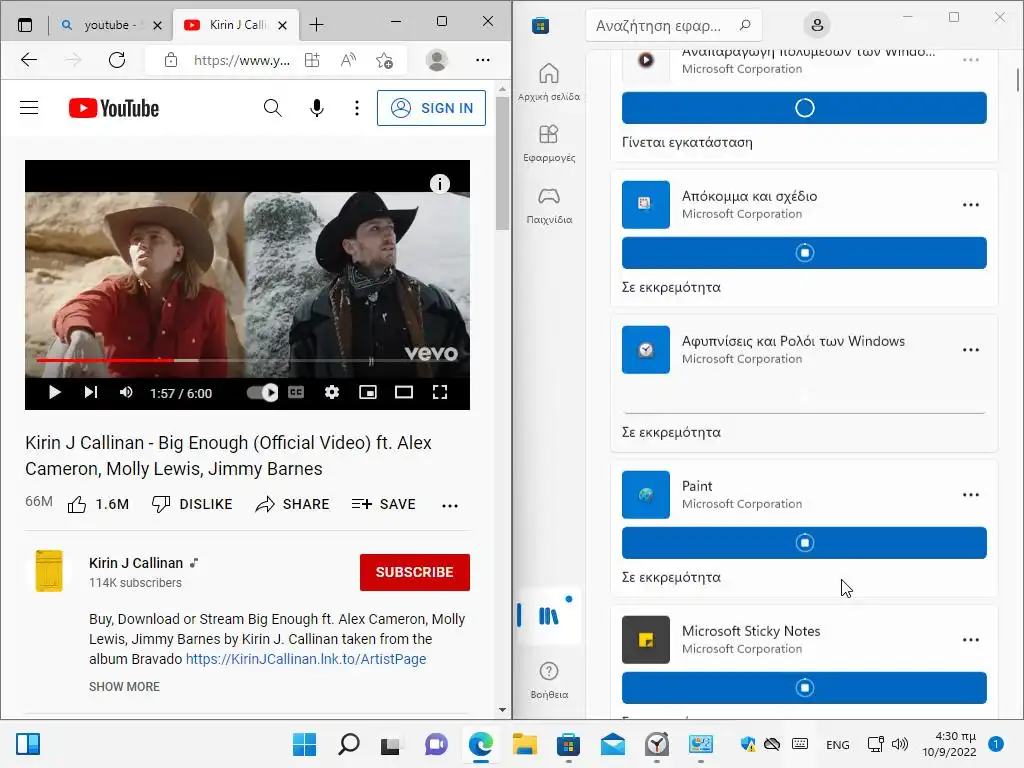Stop Microsoft Sticky Notes download

pyautogui.click(x=804, y=688)
